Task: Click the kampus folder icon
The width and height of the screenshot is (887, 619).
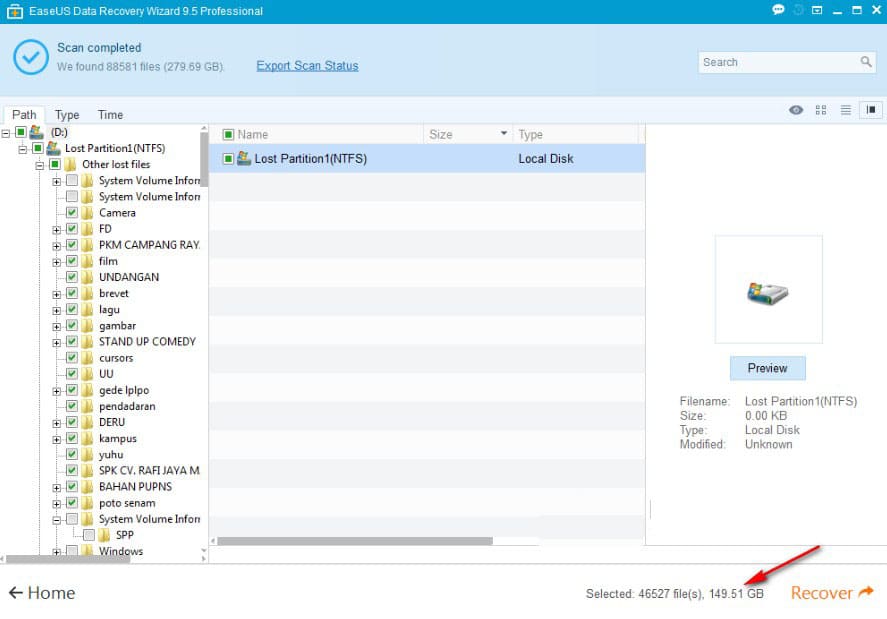Action: click(x=87, y=439)
